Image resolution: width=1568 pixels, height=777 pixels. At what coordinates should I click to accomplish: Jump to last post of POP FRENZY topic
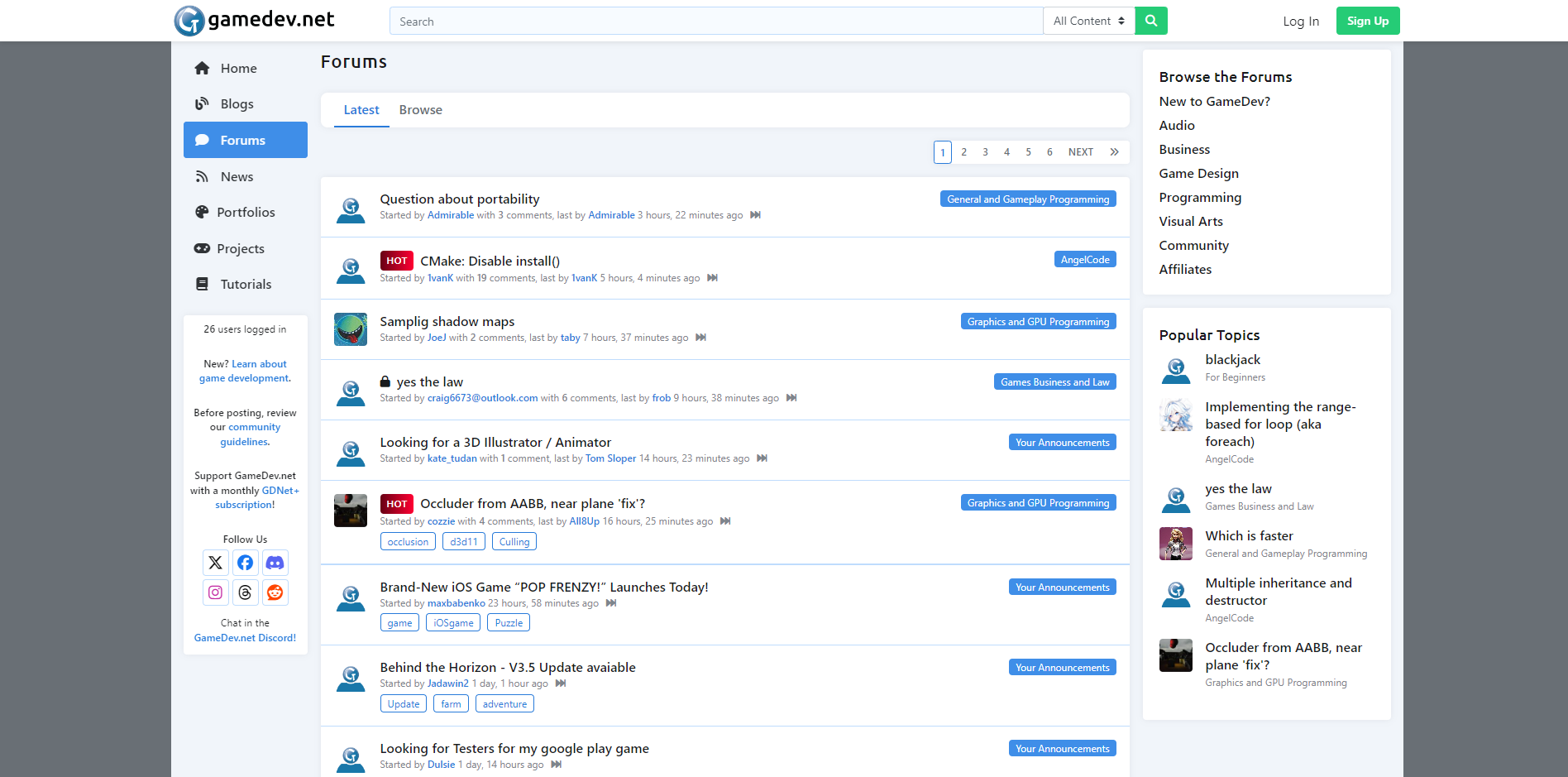pyautogui.click(x=611, y=603)
